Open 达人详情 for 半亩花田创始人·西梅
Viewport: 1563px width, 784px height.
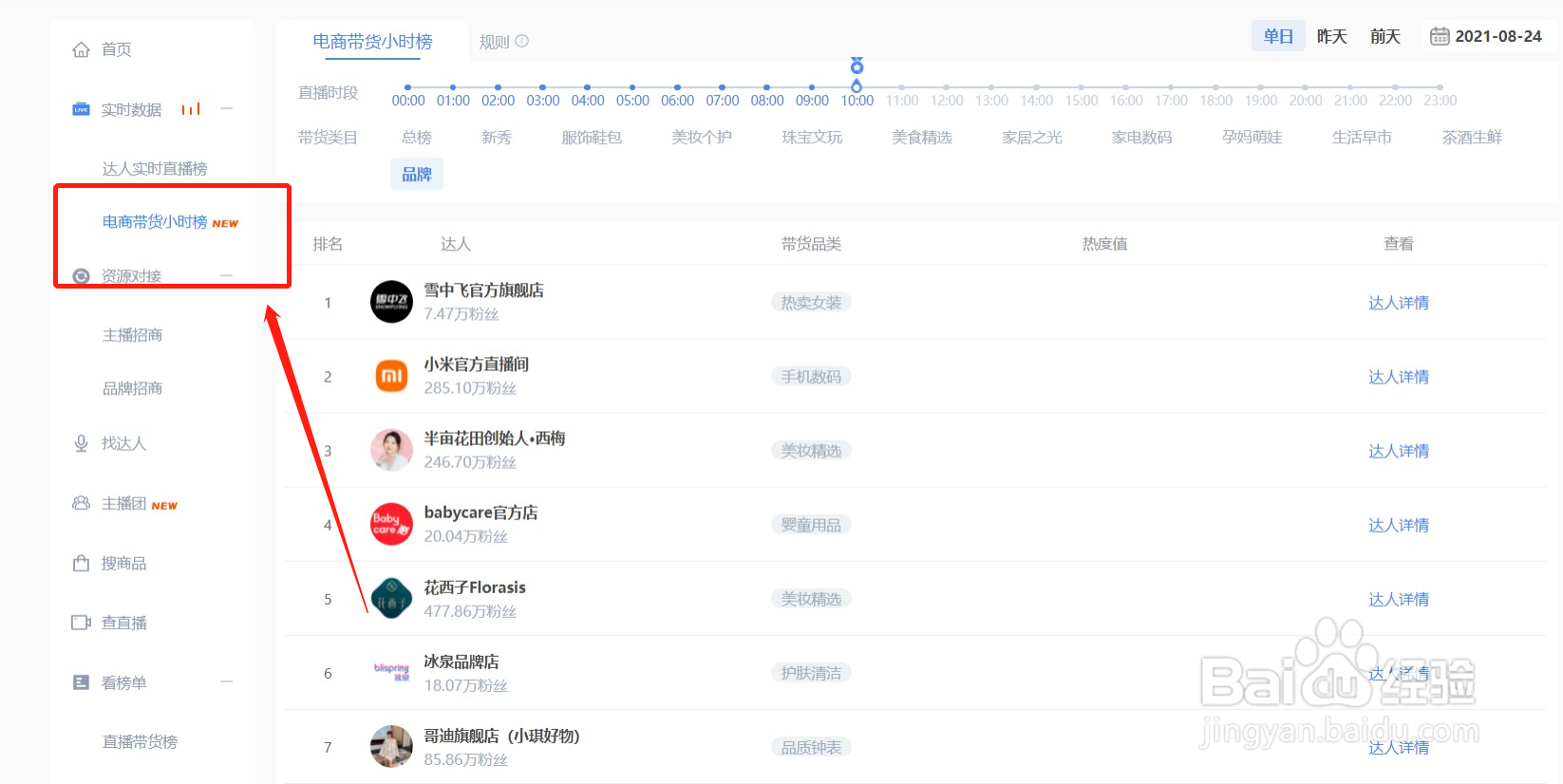pyautogui.click(x=1398, y=451)
